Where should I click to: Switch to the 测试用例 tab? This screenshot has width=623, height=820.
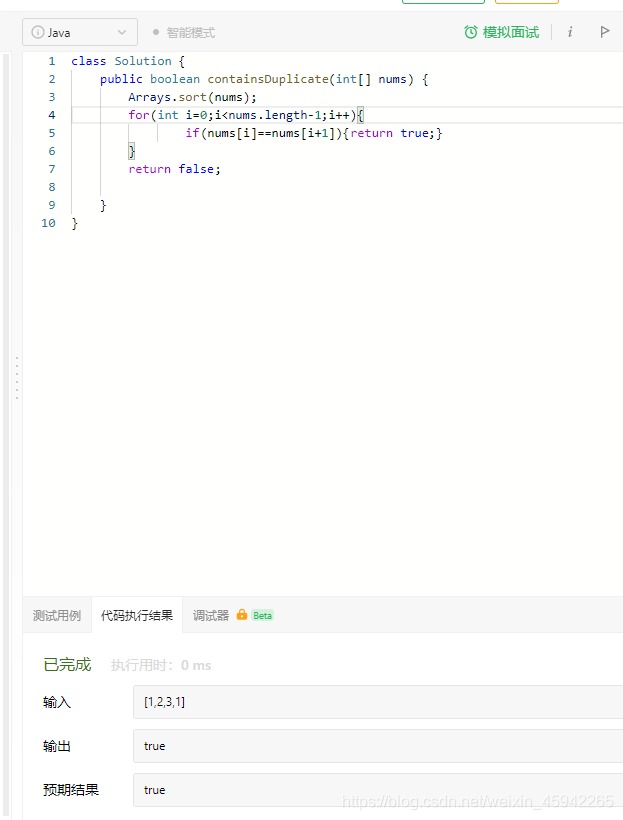57,616
